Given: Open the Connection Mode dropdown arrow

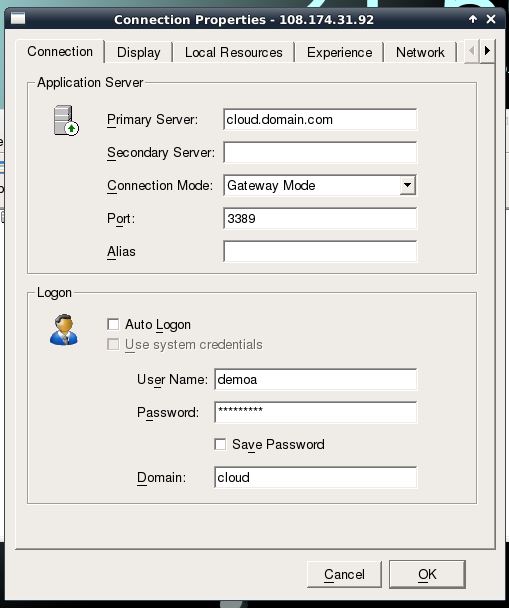Looking at the screenshot, I should [407, 185].
